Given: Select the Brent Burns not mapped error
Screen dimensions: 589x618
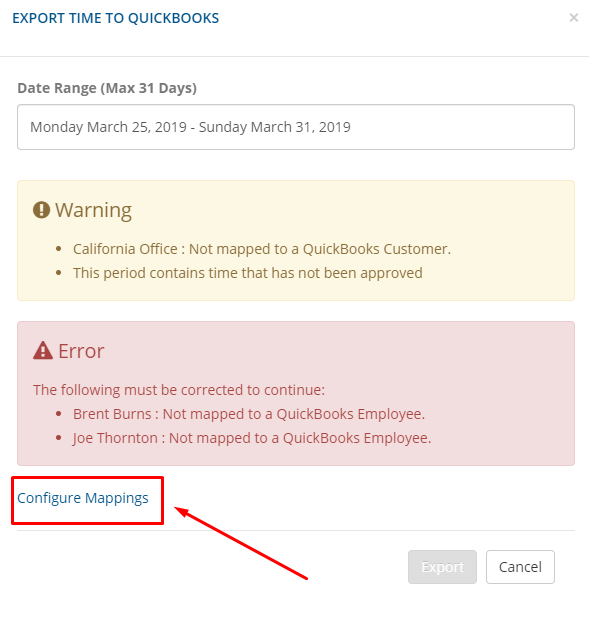Looking at the screenshot, I should tap(249, 414).
